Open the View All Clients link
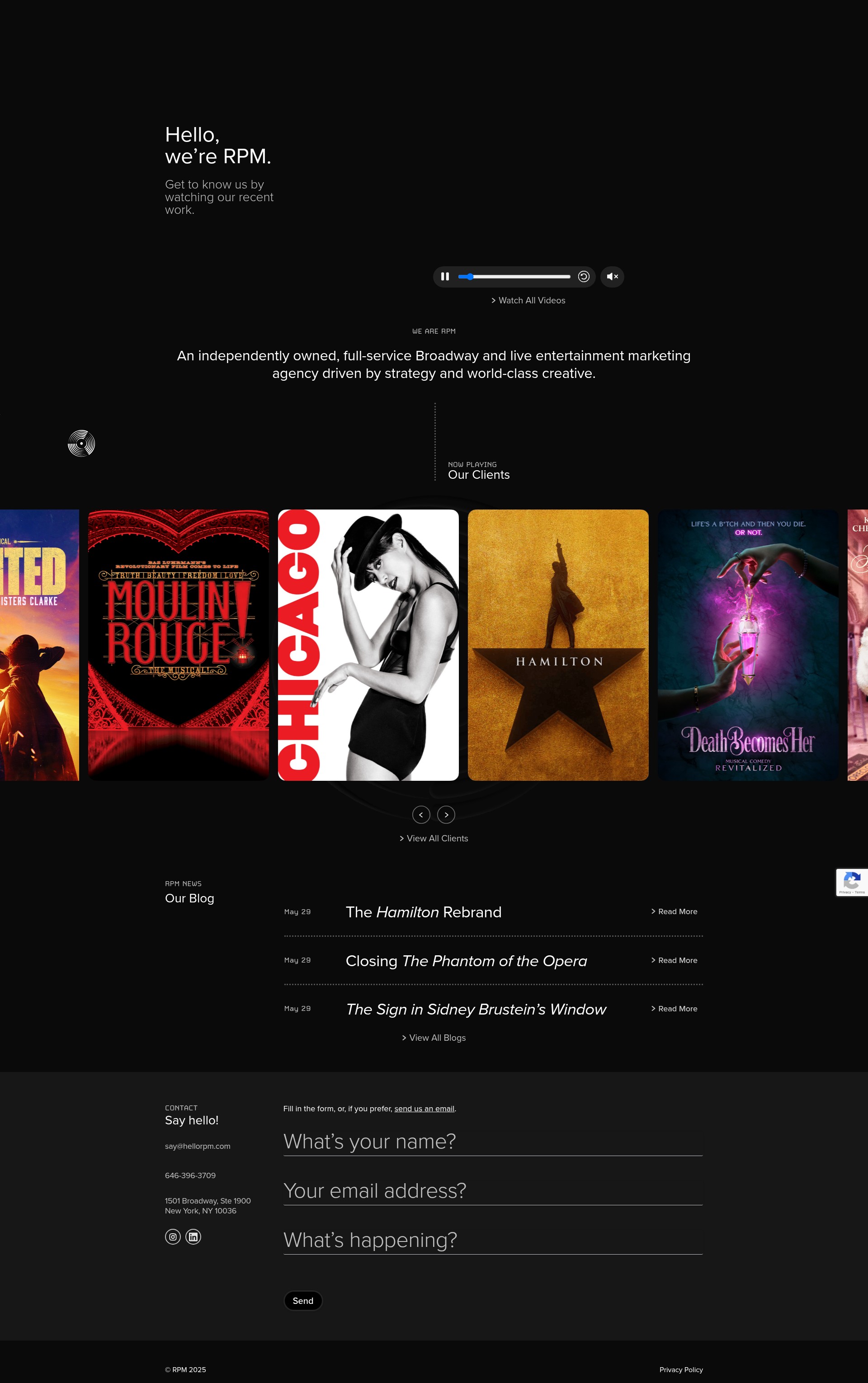Image resolution: width=868 pixels, height=1383 pixels. click(434, 838)
